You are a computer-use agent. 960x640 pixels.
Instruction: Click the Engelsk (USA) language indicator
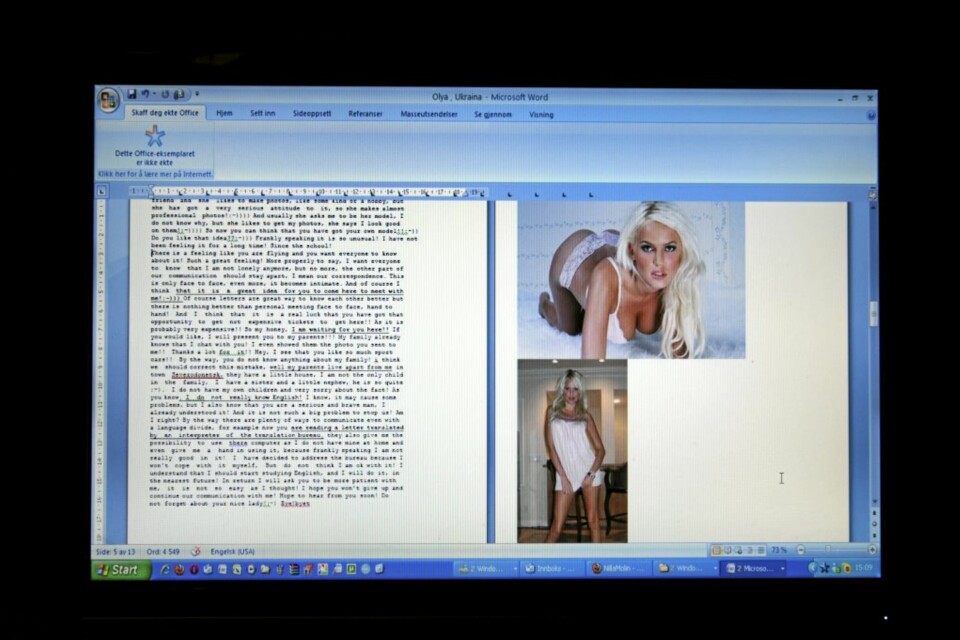point(232,551)
